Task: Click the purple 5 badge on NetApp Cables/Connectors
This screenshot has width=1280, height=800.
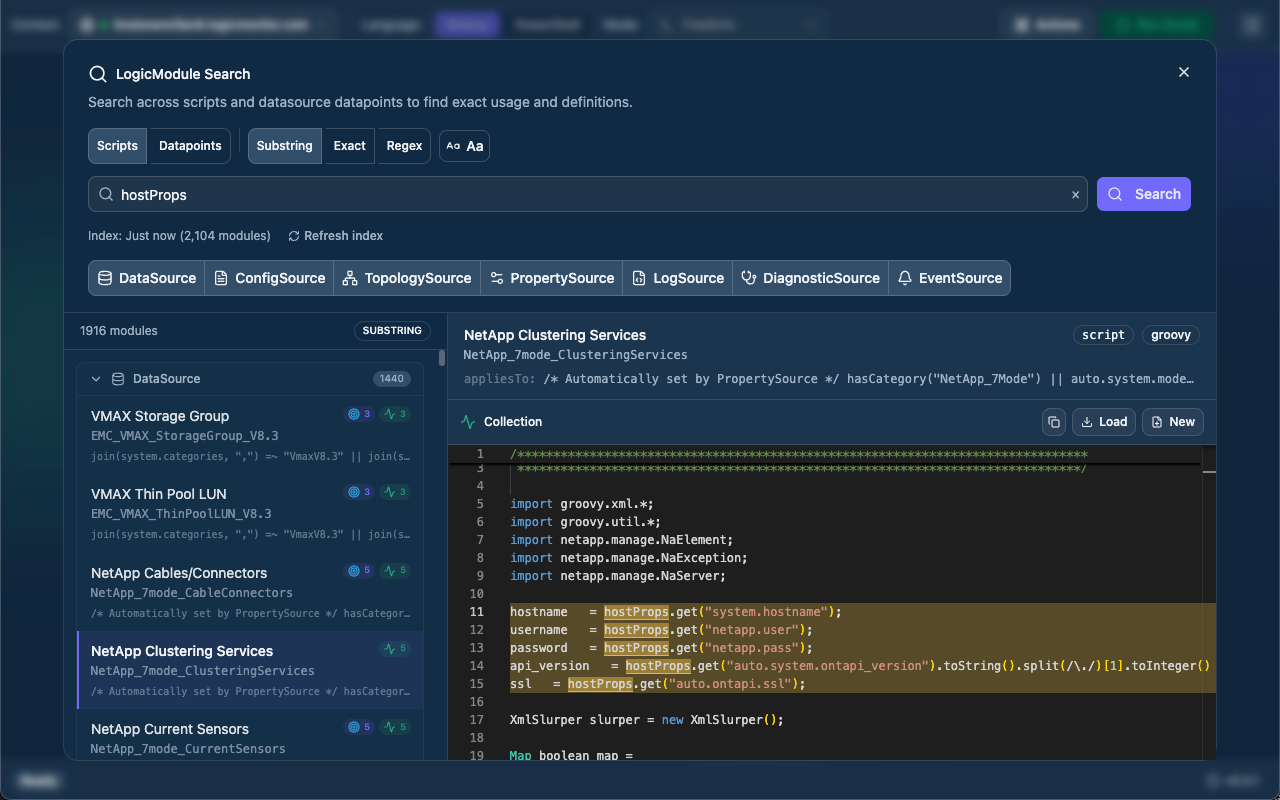Action: point(359,571)
